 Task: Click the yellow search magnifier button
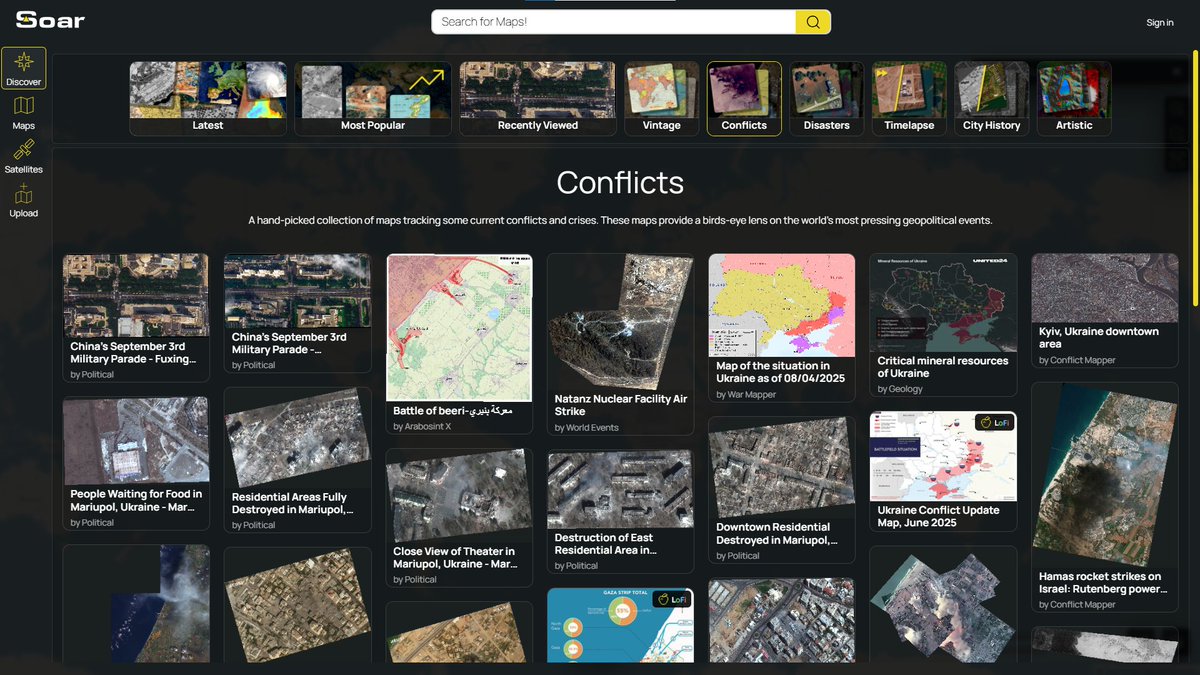pyautogui.click(x=812, y=21)
